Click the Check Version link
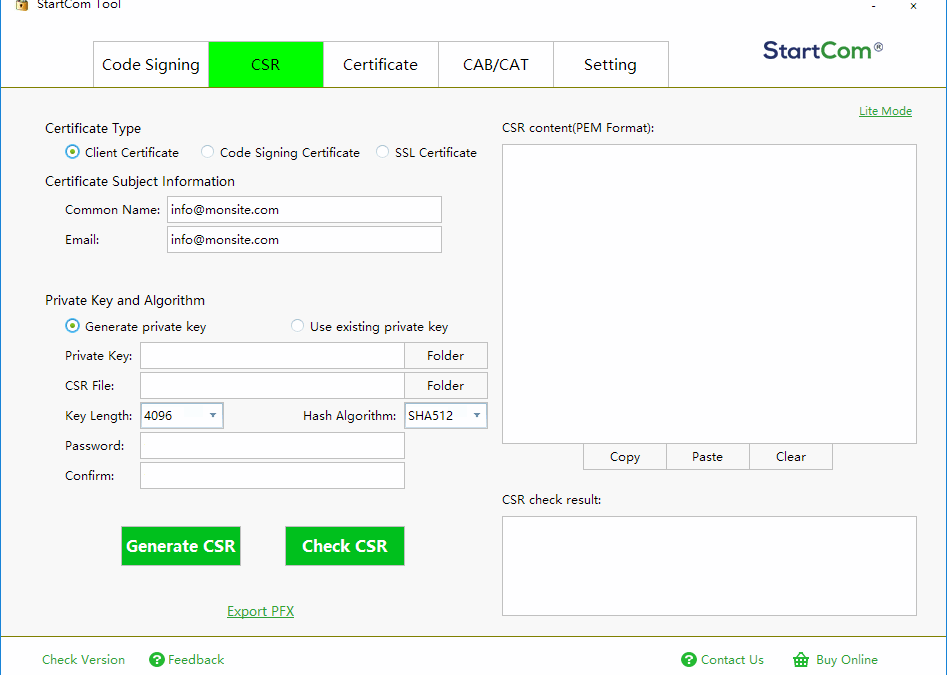 point(83,660)
